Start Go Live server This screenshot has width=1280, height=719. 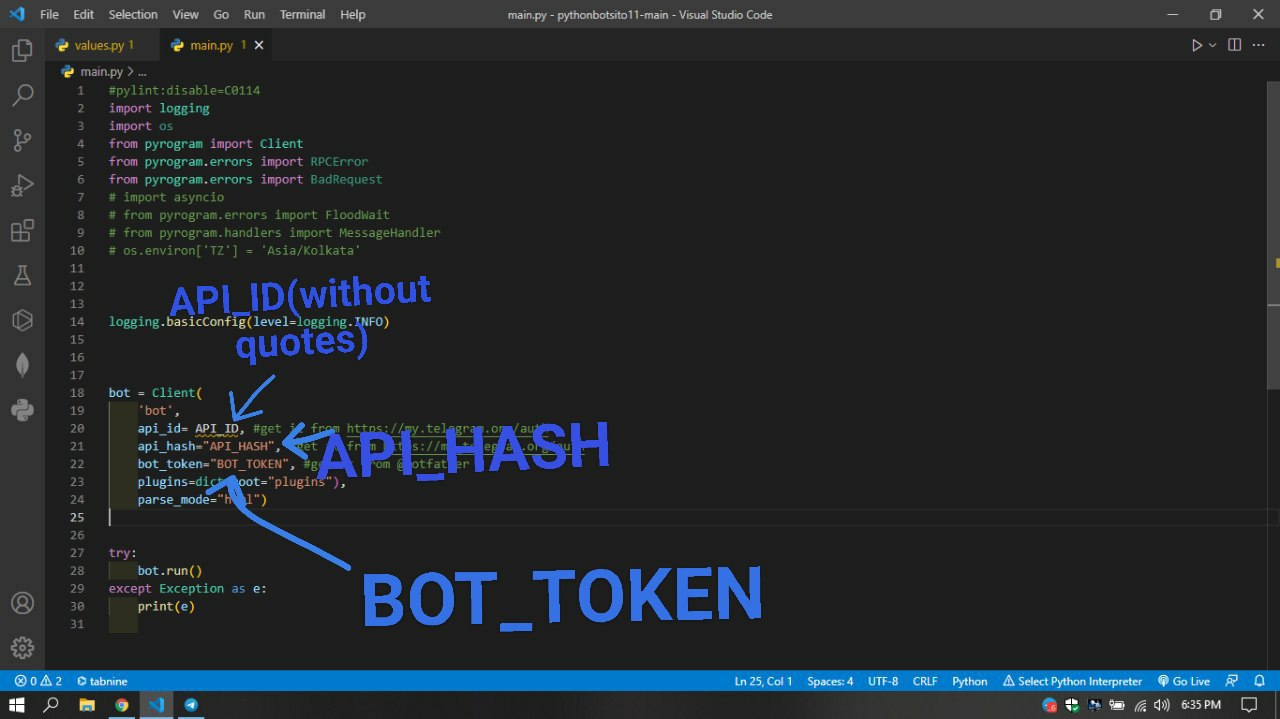(x=1183, y=681)
